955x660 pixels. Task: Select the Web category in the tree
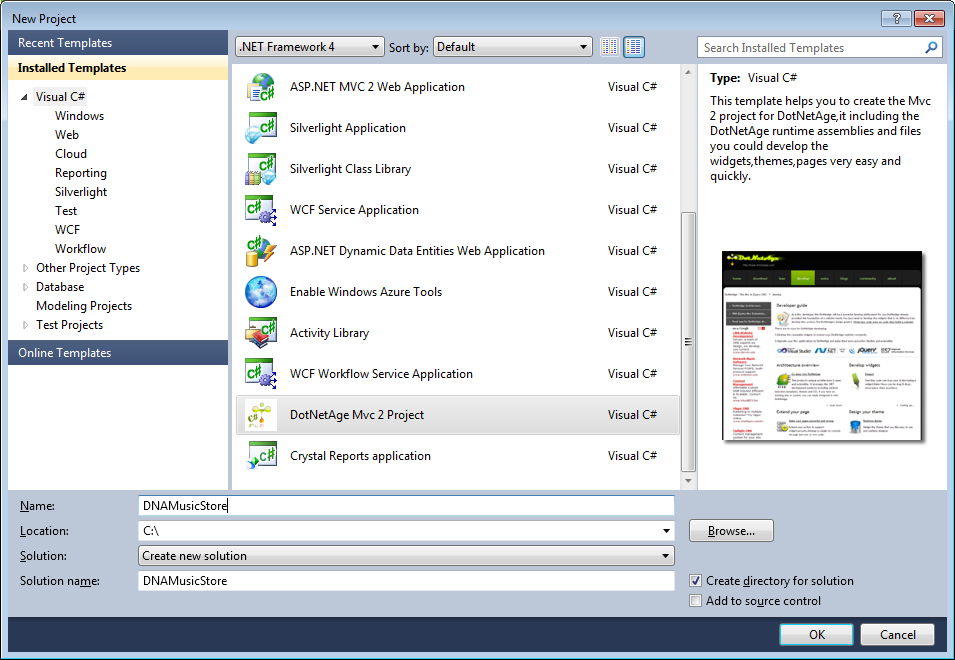tap(66, 135)
